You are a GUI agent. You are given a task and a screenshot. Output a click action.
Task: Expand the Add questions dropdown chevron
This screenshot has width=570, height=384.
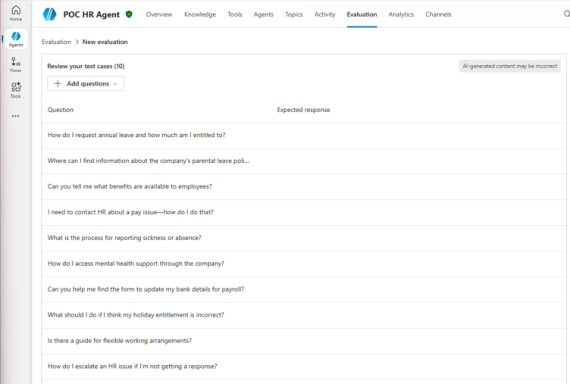tap(115, 84)
